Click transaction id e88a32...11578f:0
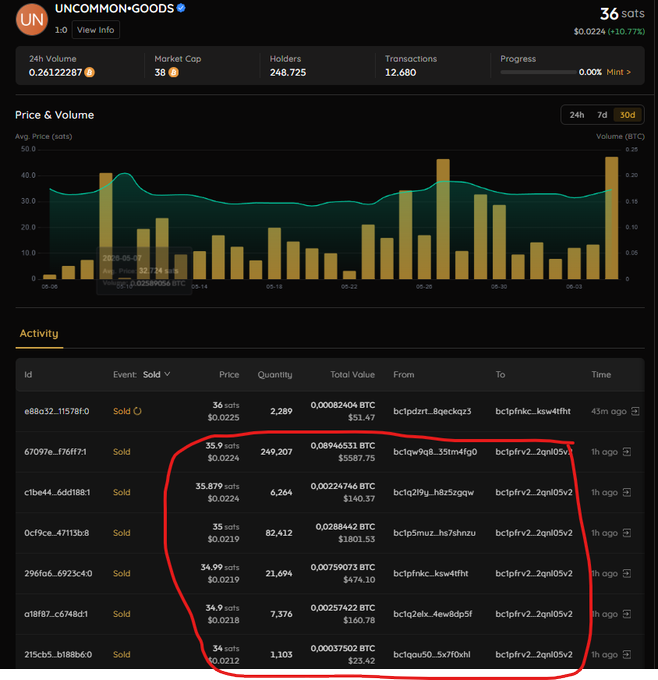 57,411
